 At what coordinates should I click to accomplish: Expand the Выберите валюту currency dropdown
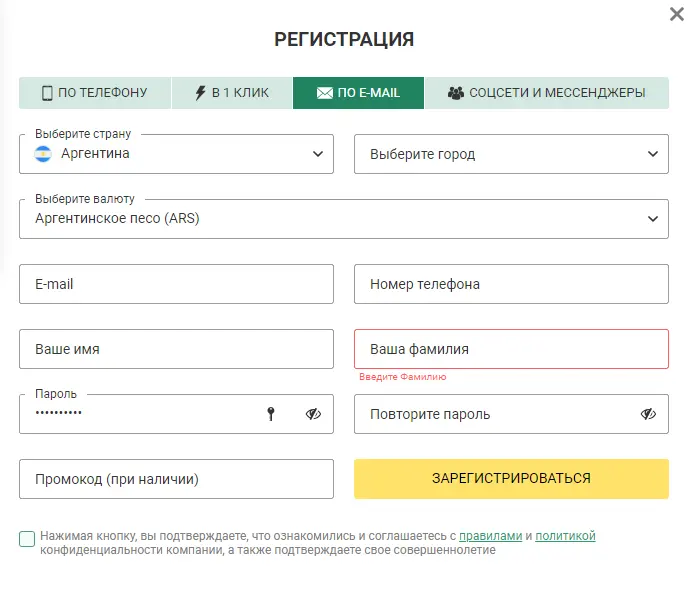344,219
